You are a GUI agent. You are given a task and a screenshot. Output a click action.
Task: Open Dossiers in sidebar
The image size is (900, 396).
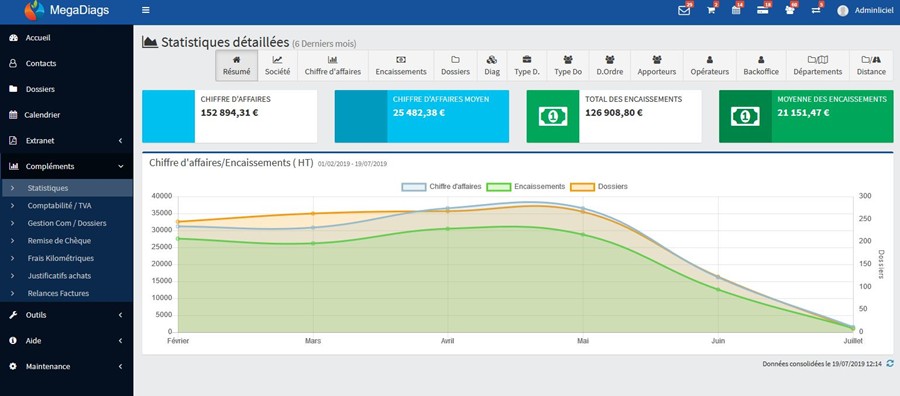[67, 90]
